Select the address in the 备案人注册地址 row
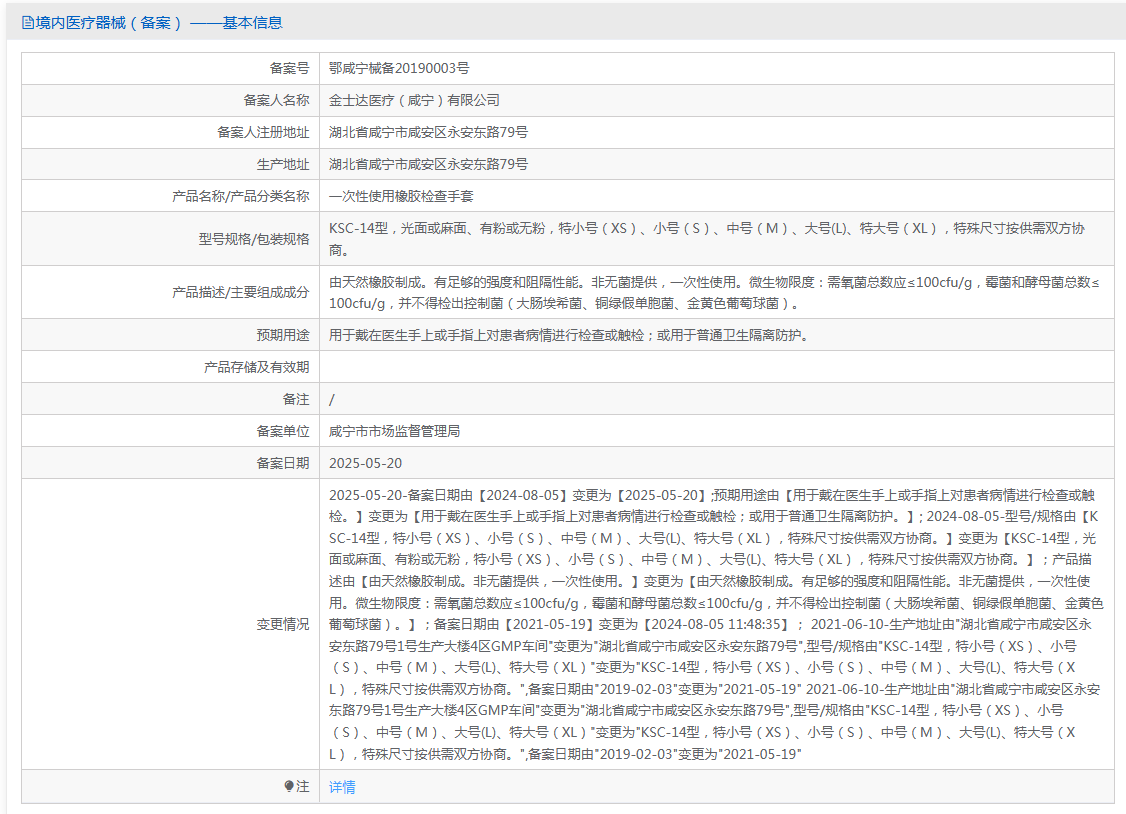 (x=428, y=132)
